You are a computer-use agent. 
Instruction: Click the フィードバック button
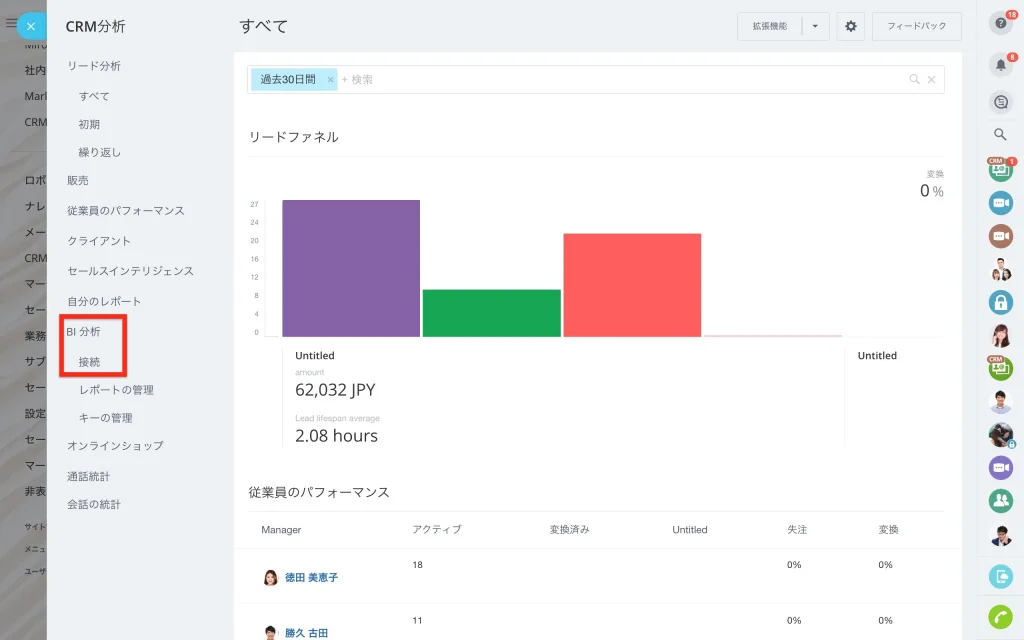coord(916,26)
